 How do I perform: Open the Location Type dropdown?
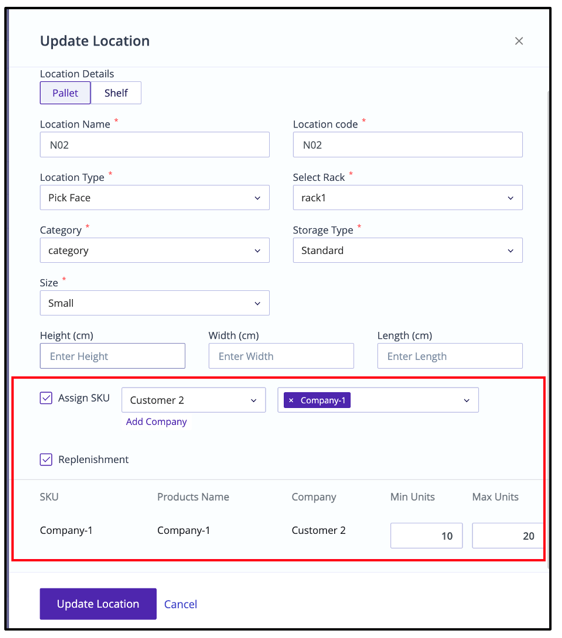[x=155, y=198]
